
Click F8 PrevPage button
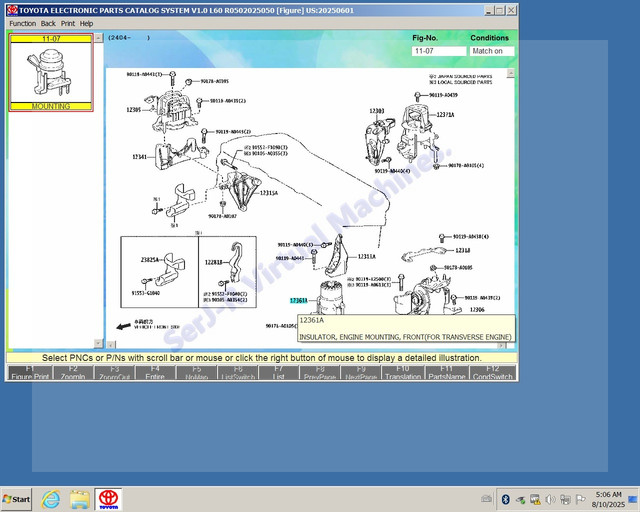point(320,373)
